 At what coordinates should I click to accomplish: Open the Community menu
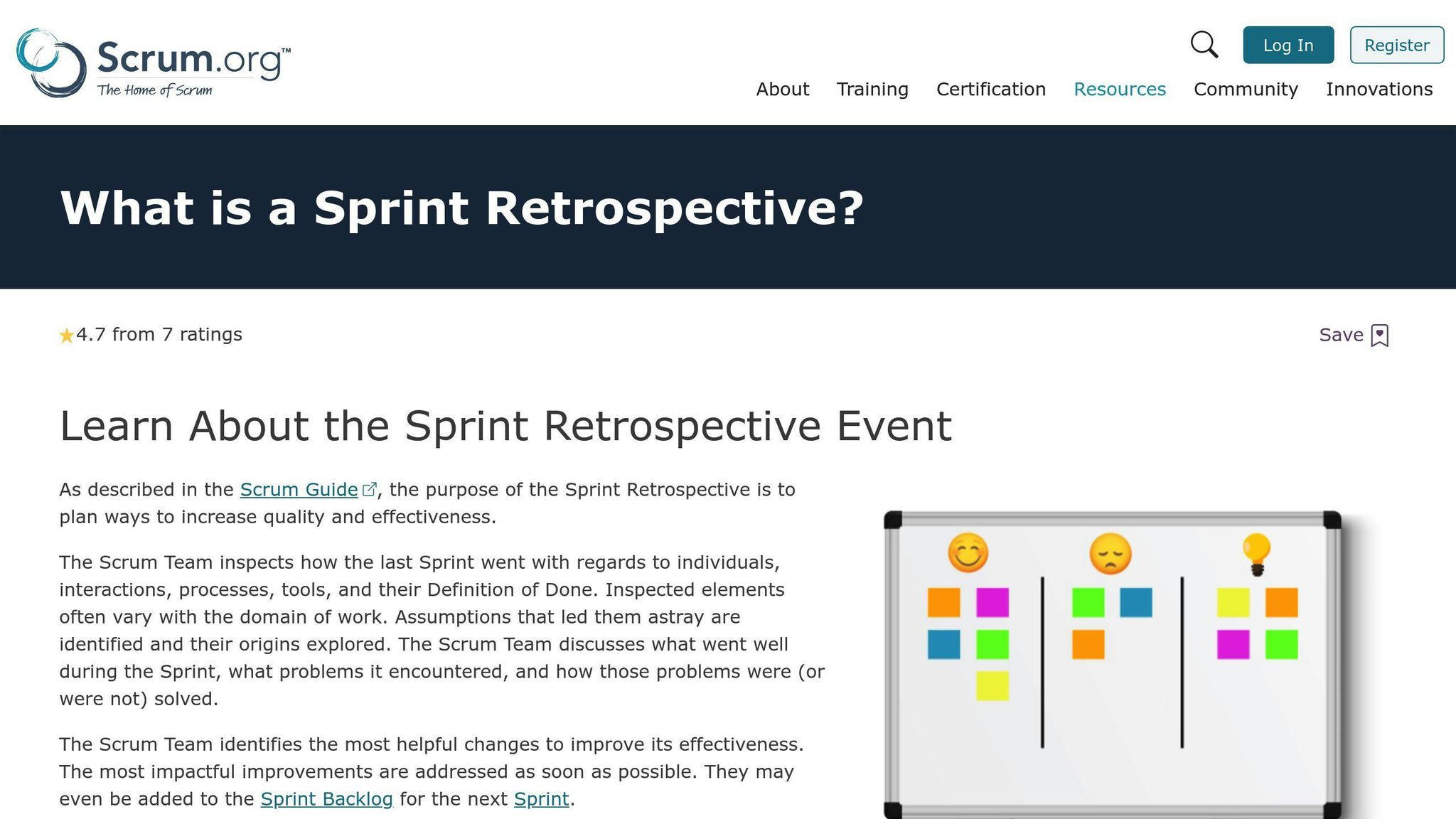[x=1245, y=89]
